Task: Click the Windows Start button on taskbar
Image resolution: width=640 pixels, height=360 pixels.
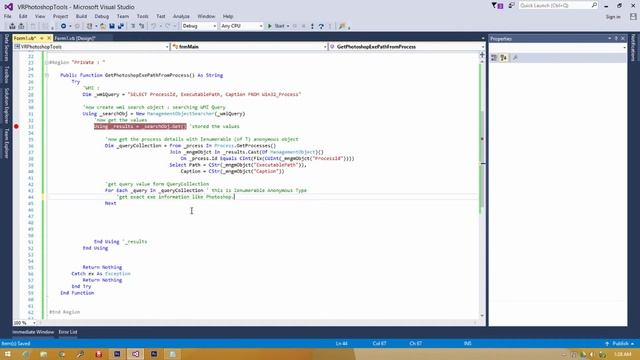Action: 7,354
